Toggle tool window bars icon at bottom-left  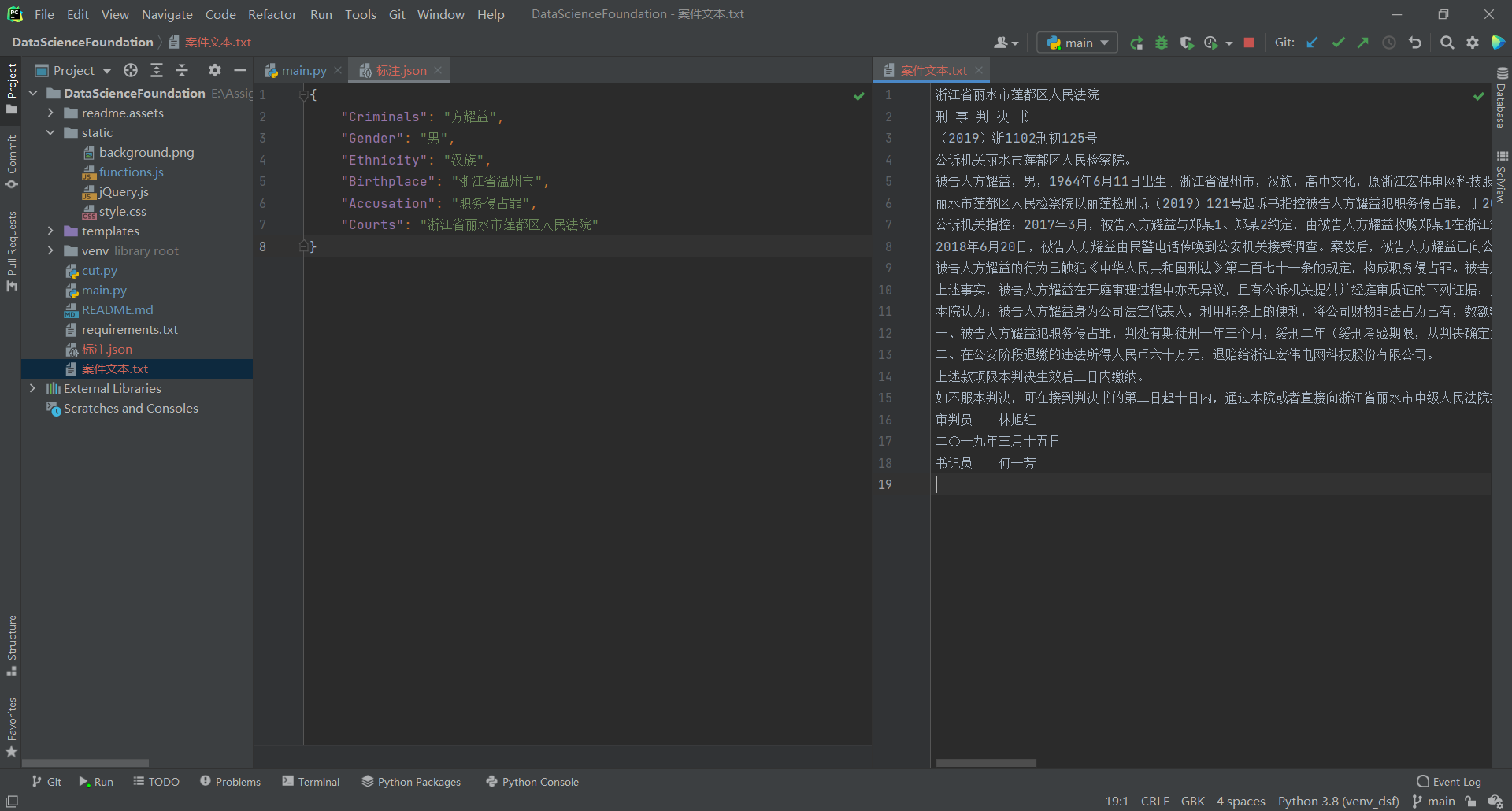pos(12,801)
